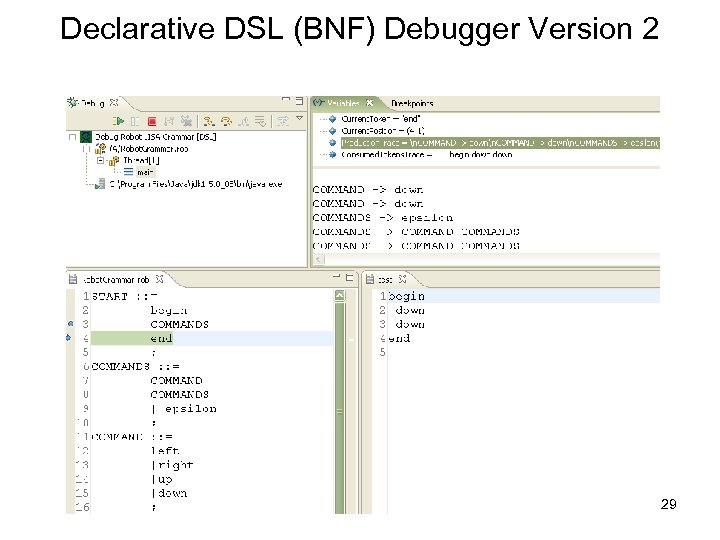Click COMMANDS on grammar line 3

click(180, 325)
